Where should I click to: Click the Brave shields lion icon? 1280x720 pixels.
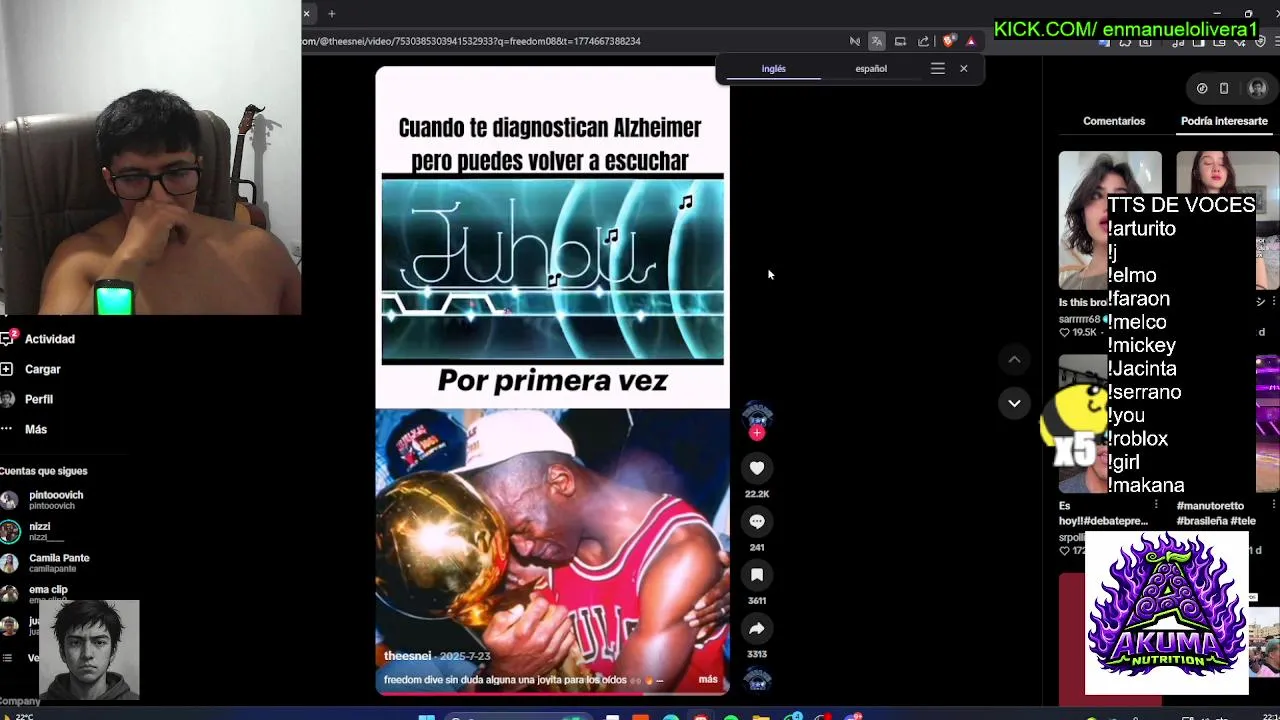click(948, 41)
